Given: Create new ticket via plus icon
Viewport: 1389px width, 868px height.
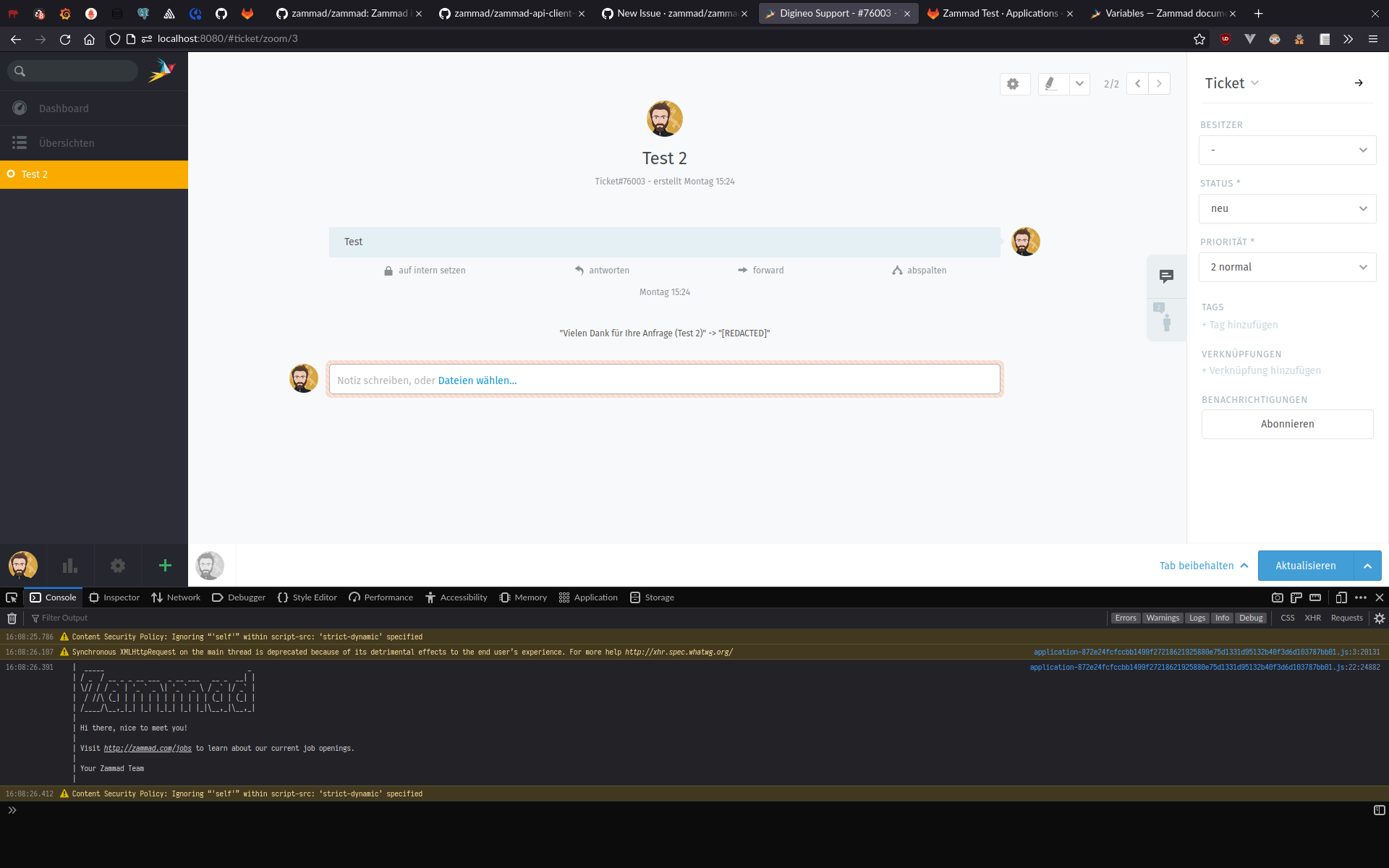Looking at the screenshot, I should (164, 566).
